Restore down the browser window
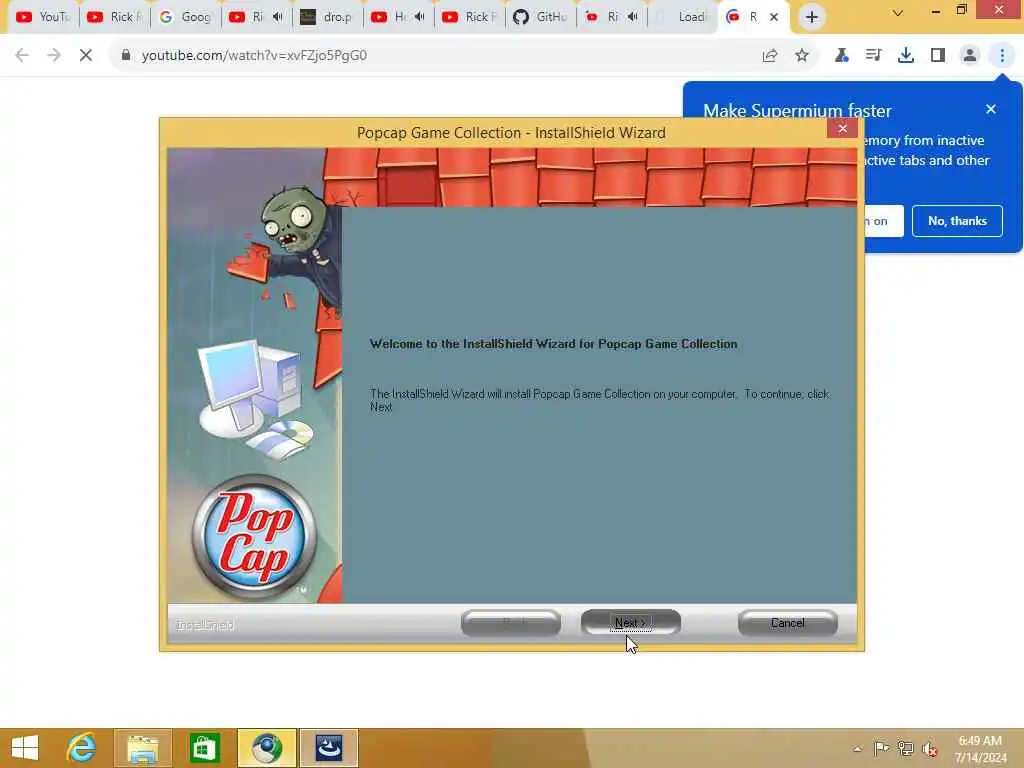Screen dimensions: 1024x768 961,10
